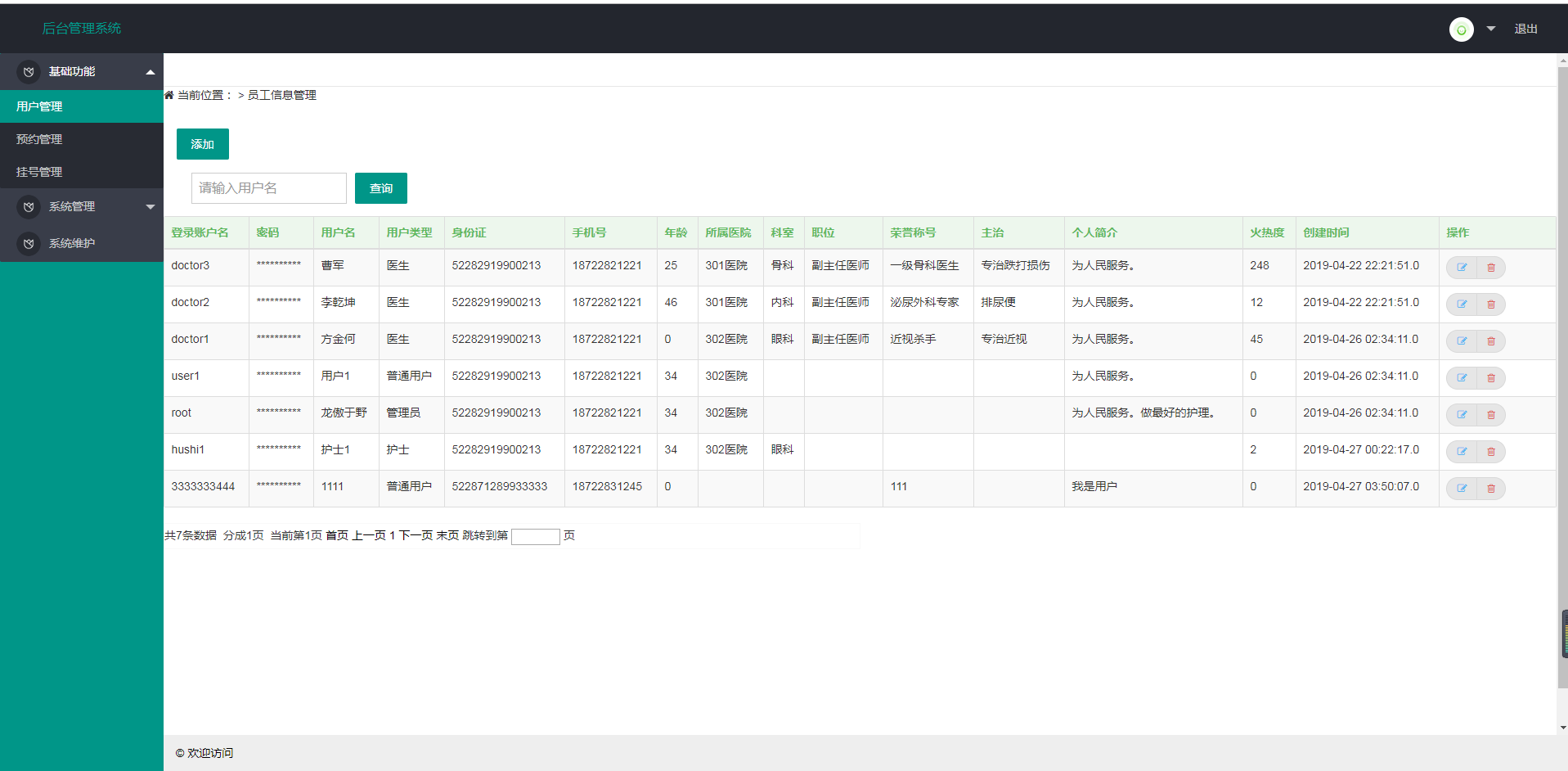This screenshot has width=1568, height=771.
Task: Delete the root row
Action: pos(1491,415)
